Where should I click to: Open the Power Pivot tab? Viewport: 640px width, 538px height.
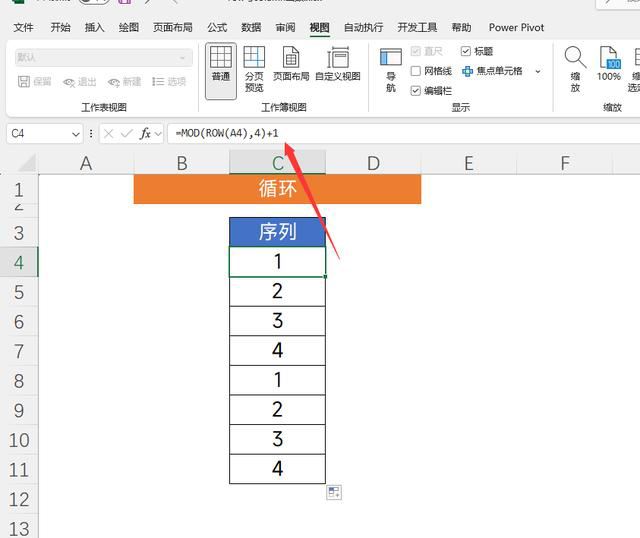pos(516,27)
